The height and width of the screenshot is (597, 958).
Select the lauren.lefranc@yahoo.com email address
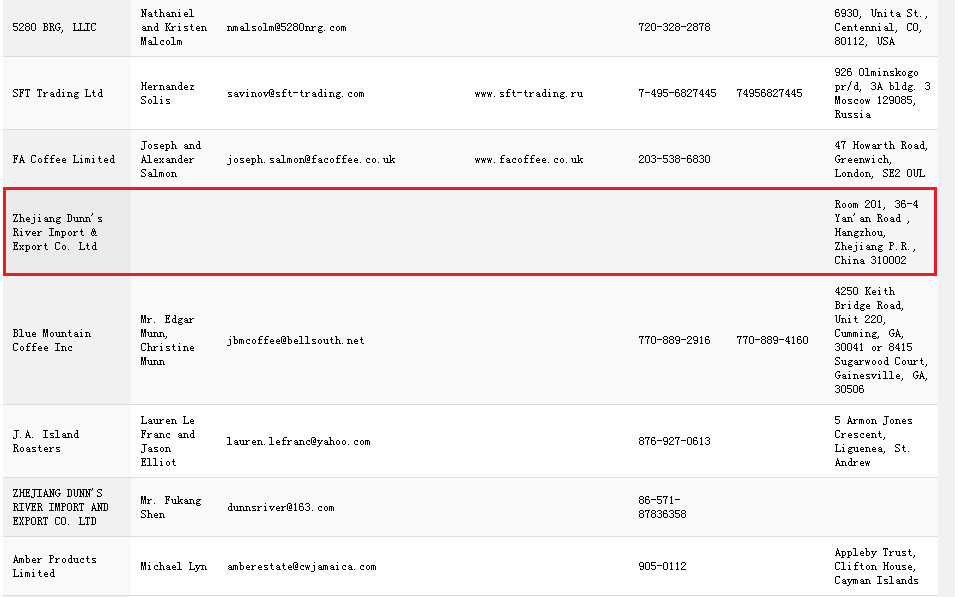coord(298,442)
